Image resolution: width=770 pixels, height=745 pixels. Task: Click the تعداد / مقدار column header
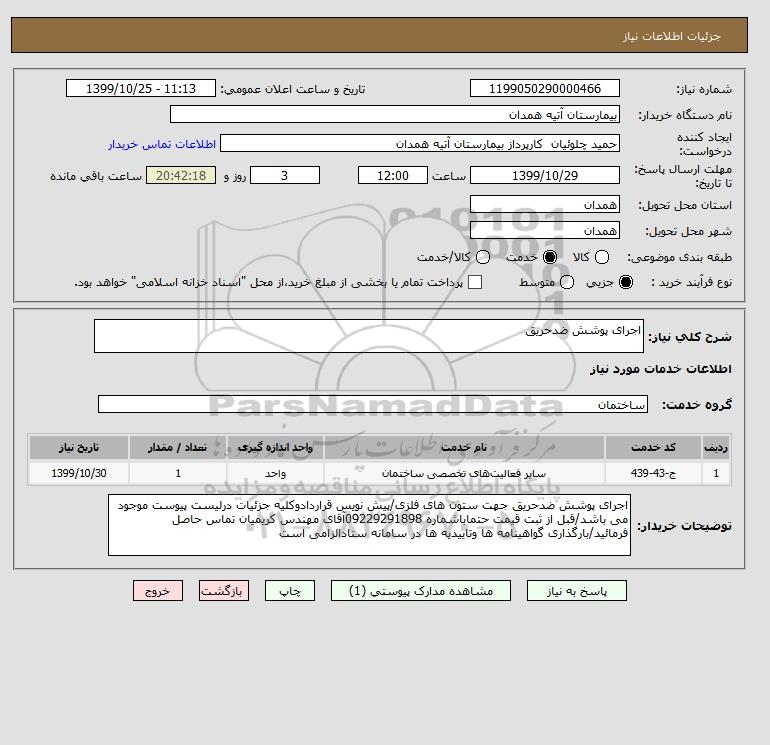pos(178,447)
